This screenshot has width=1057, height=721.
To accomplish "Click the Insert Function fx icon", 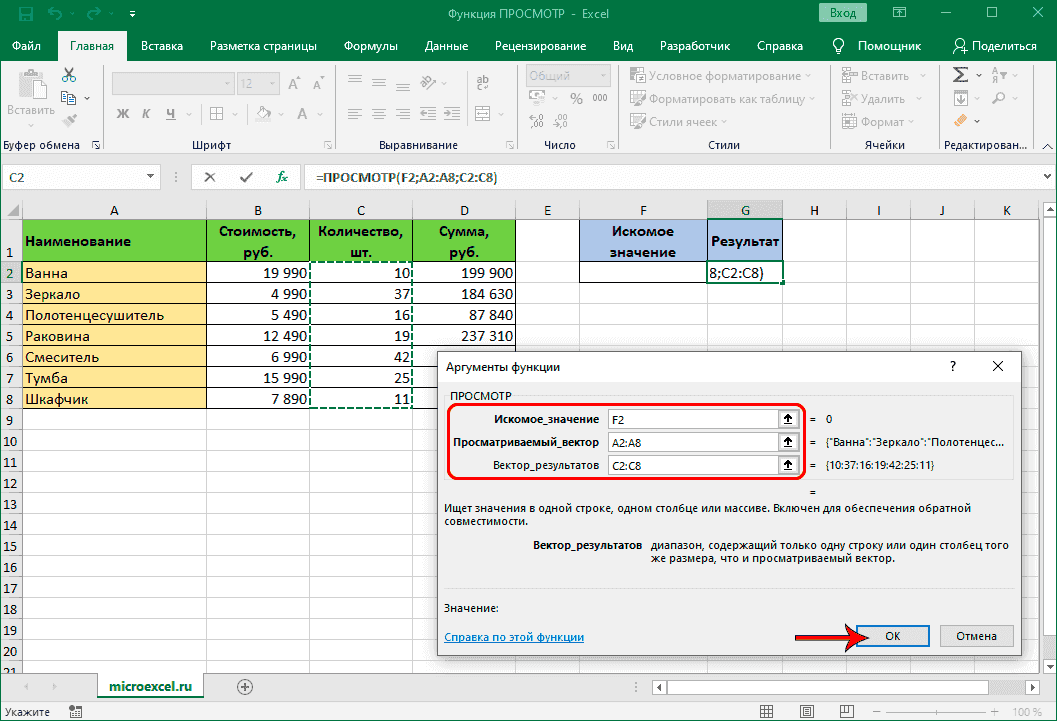I will [282, 177].
